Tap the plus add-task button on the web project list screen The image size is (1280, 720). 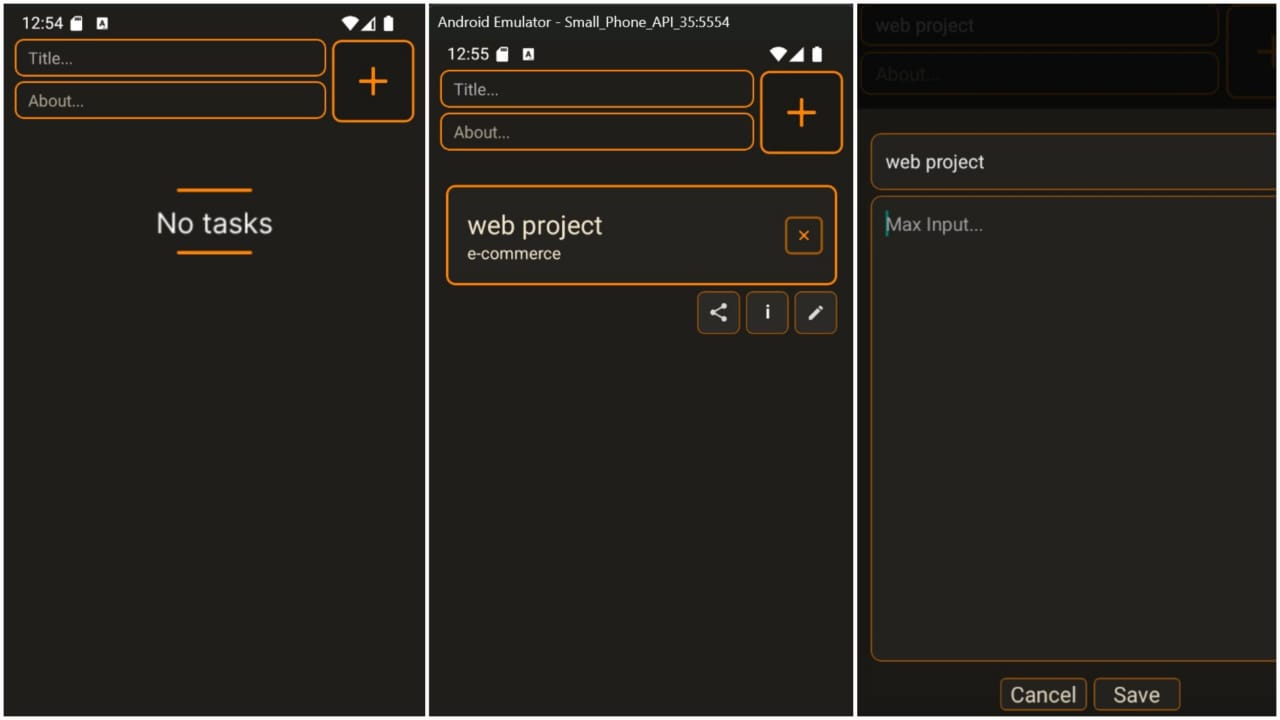pyautogui.click(x=801, y=112)
